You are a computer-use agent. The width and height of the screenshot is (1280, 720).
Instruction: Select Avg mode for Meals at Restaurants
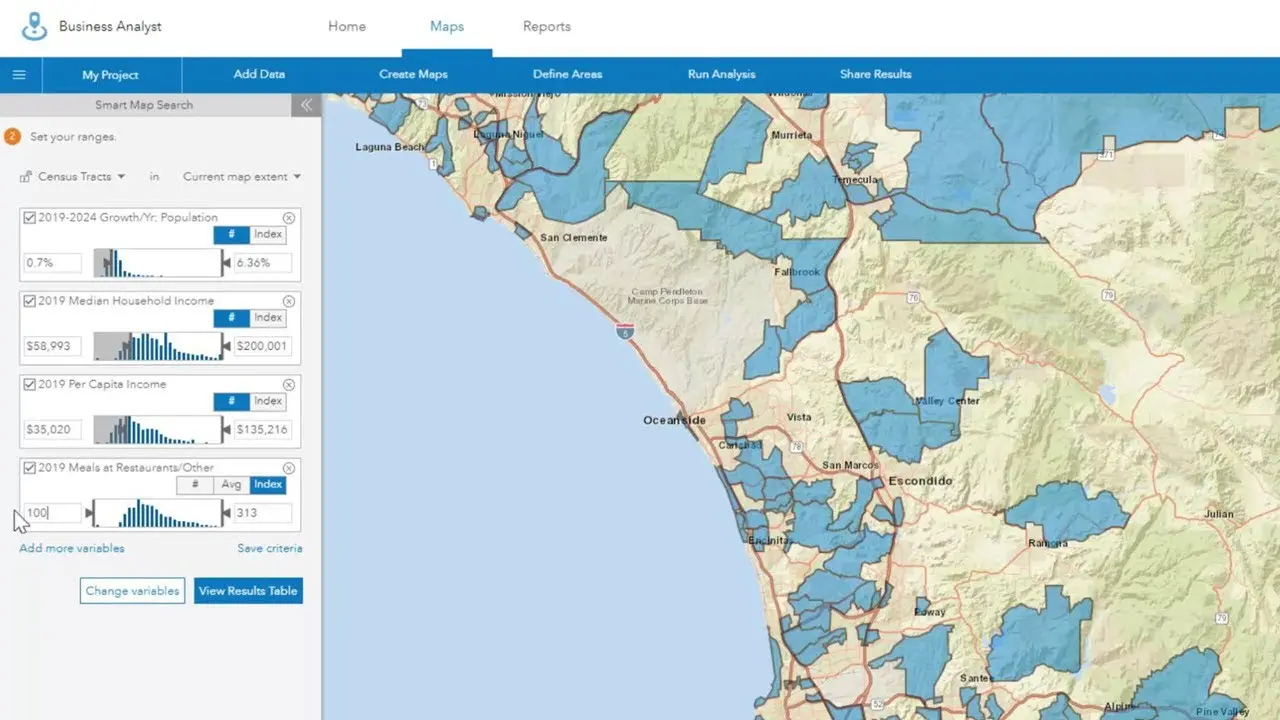point(232,485)
